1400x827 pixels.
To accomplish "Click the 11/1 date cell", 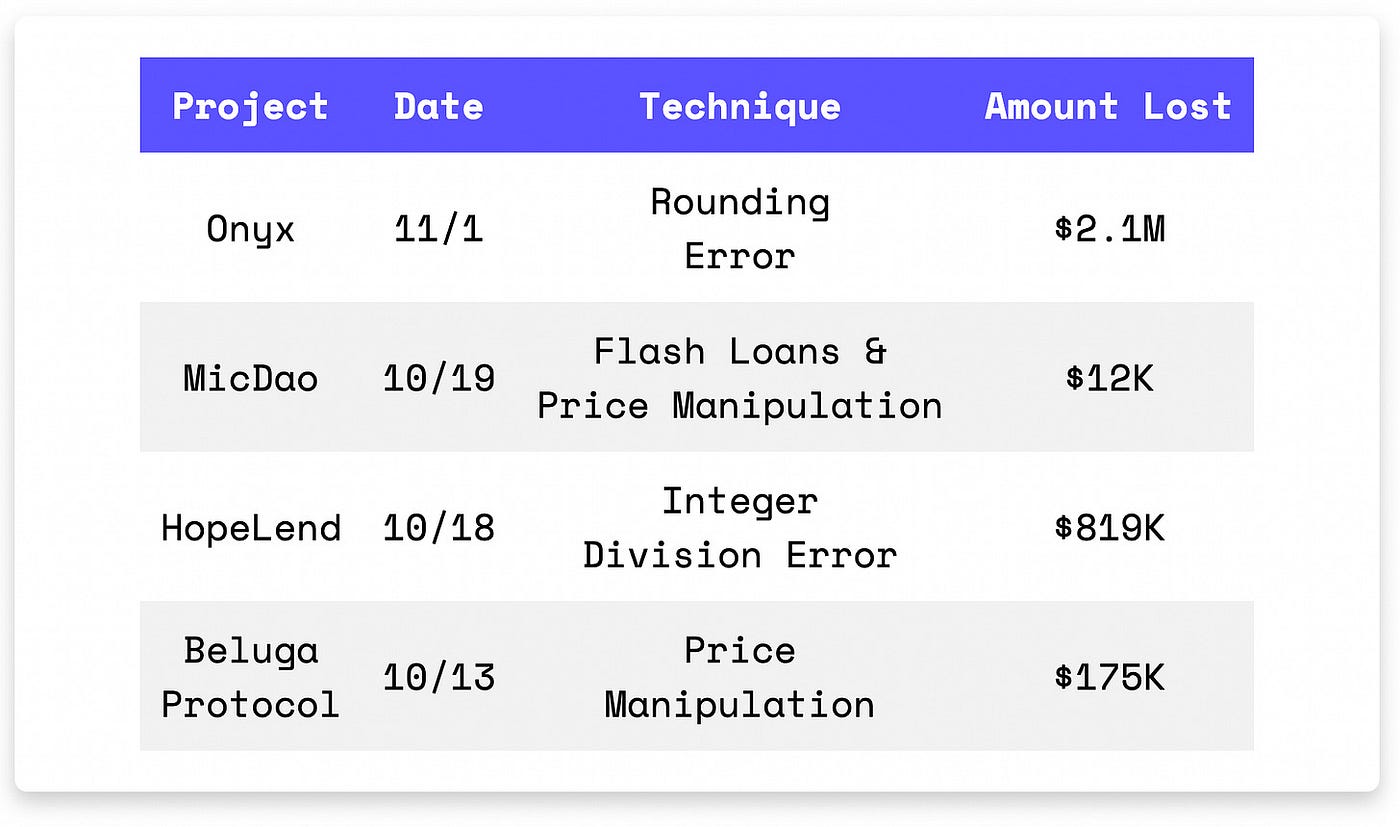I will pos(439,229).
